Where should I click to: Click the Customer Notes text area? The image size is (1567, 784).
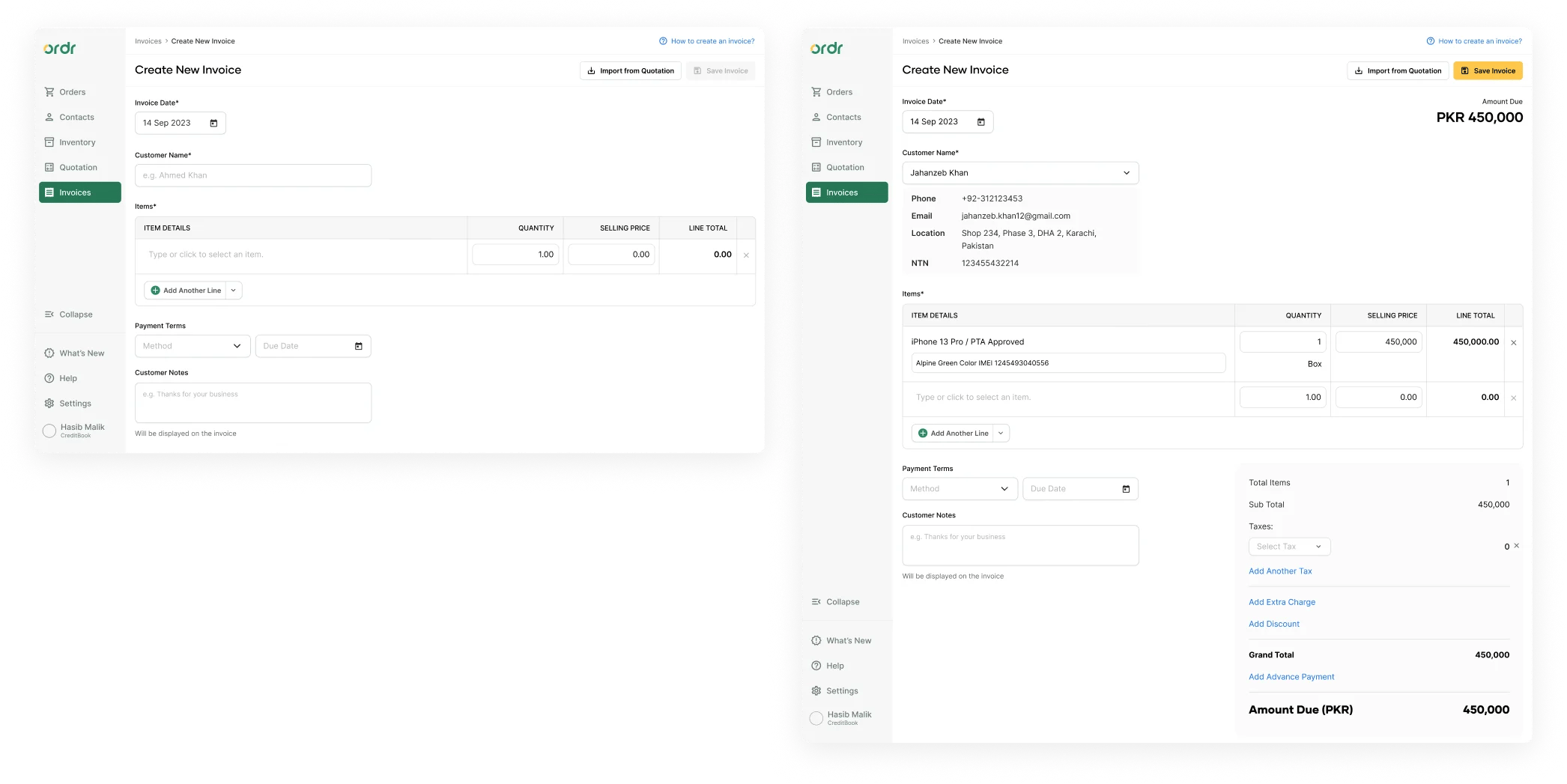coord(1020,545)
